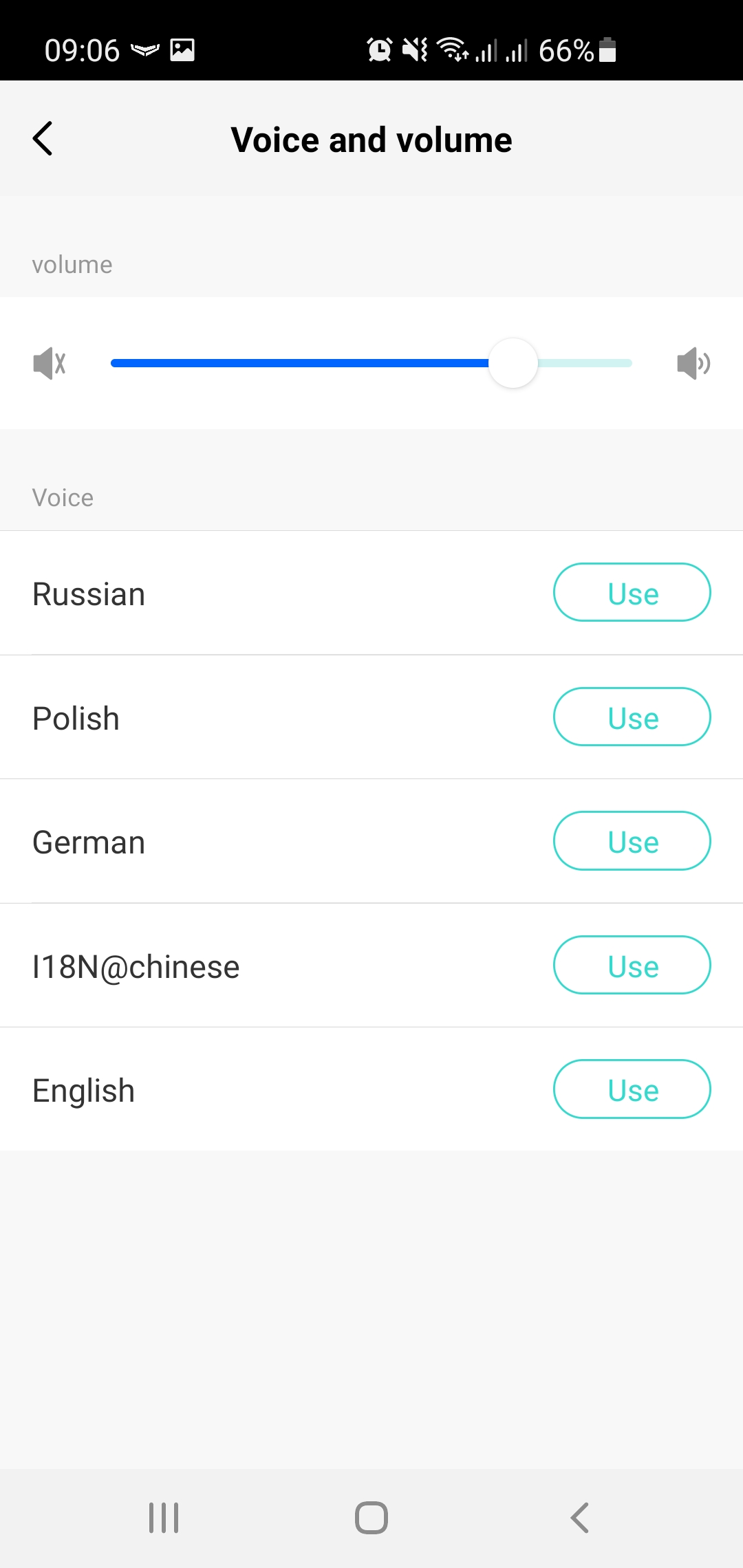The width and height of the screenshot is (743, 1568).
Task: Use the I18N@chinese voice
Action: (632, 965)
